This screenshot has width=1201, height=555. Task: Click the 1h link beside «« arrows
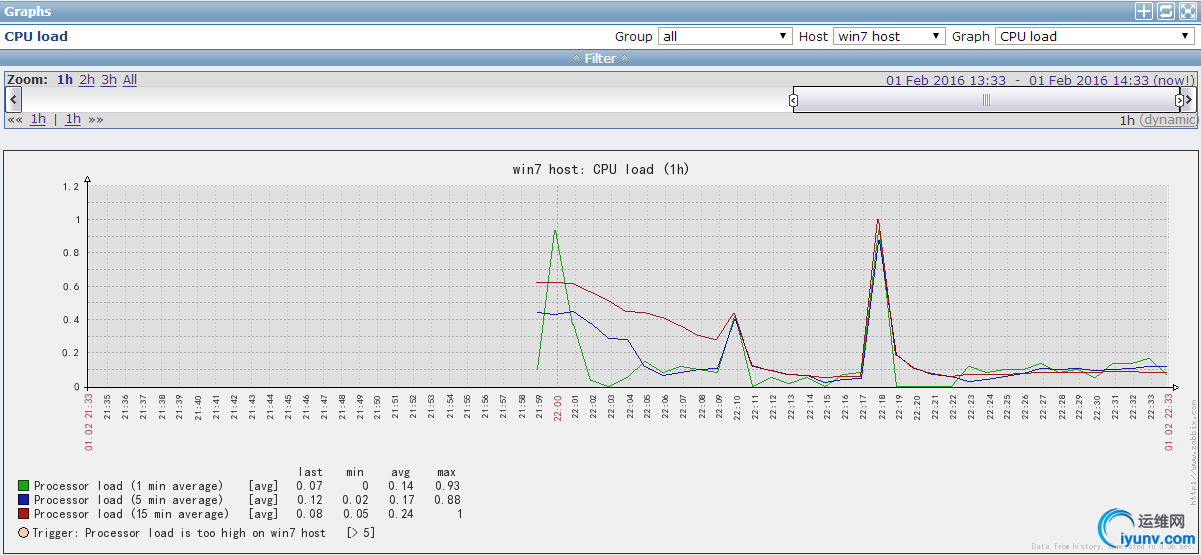[x=38, y=119]
